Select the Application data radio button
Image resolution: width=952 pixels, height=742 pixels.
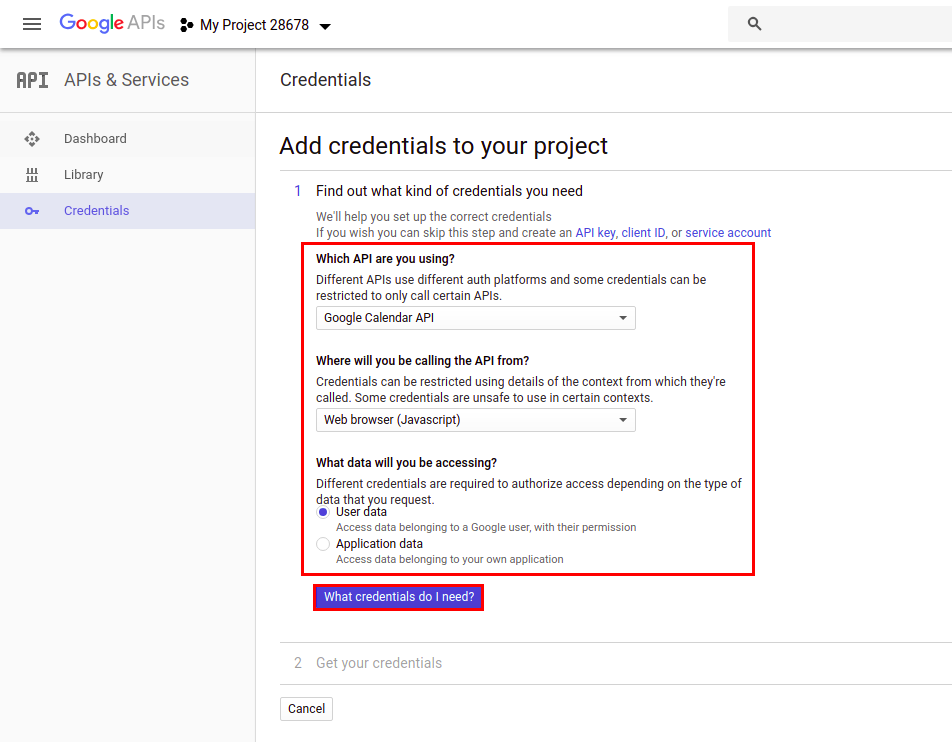pyautogui.click(x=323, y=544)
